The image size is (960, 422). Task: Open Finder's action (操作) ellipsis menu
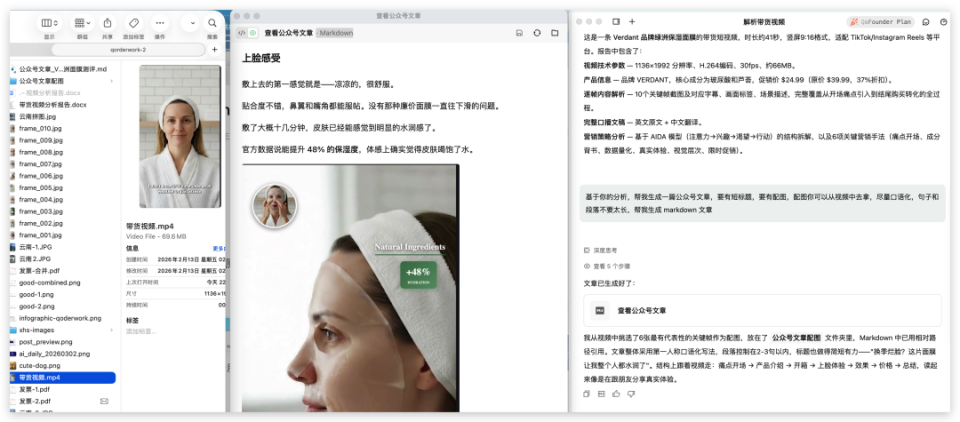pos(160,23)
